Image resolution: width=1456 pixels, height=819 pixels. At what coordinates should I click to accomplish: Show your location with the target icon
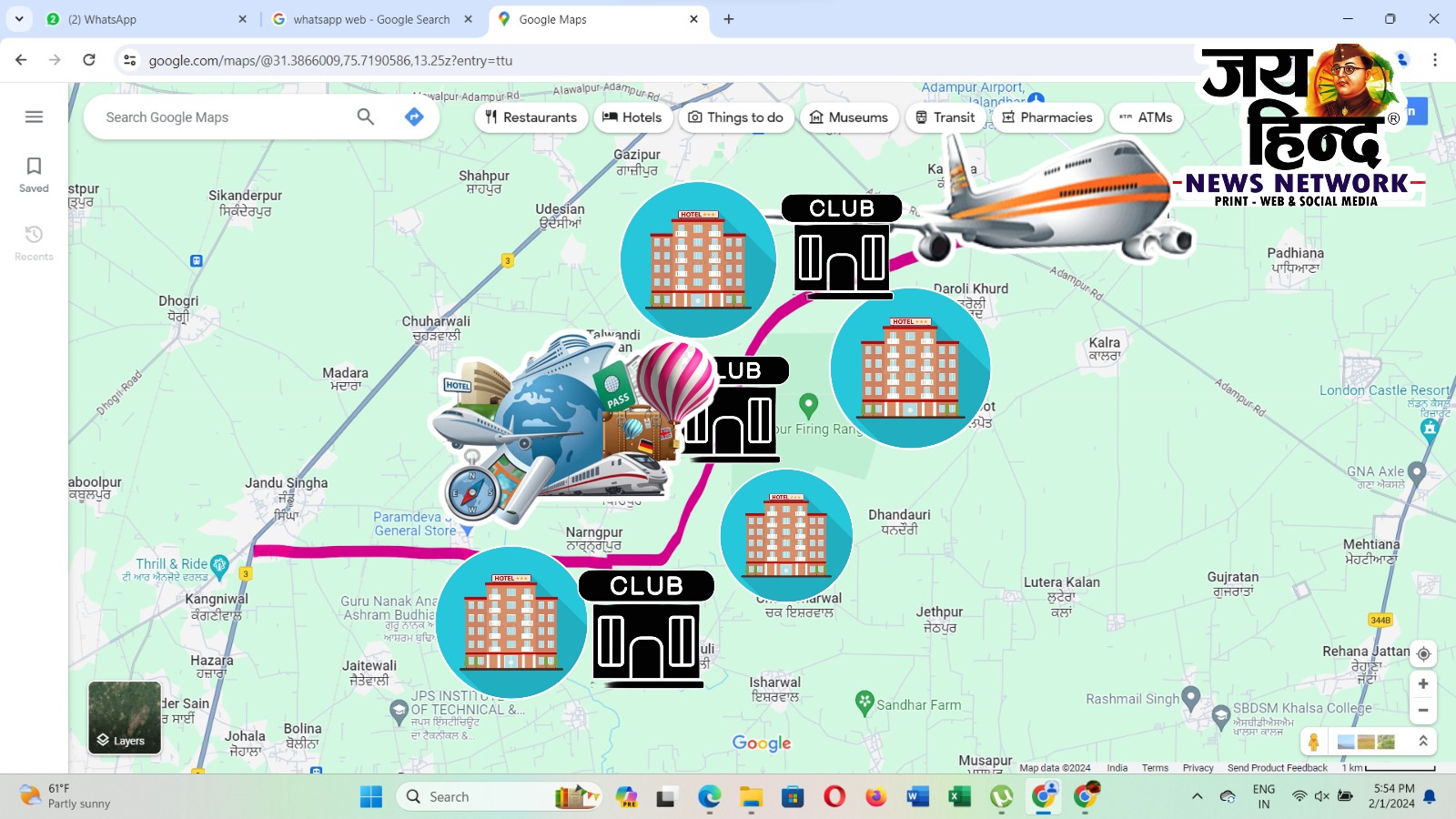click(x=1423, y=653)
